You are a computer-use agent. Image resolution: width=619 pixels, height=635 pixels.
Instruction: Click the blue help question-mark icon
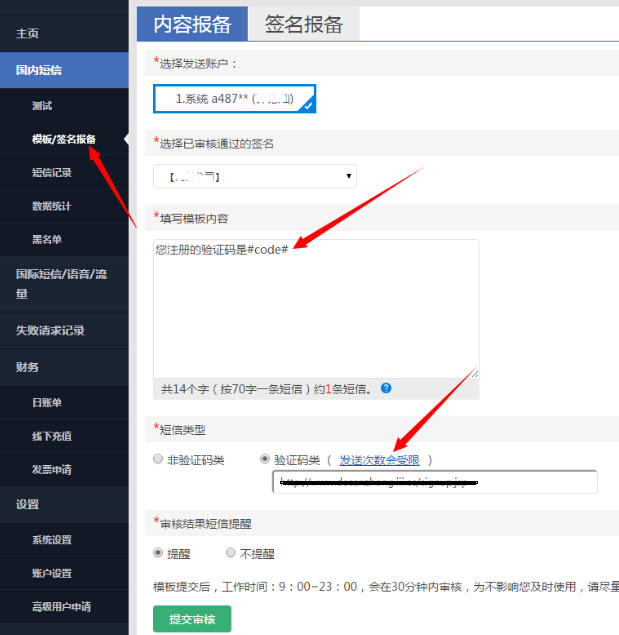point(386,388)
